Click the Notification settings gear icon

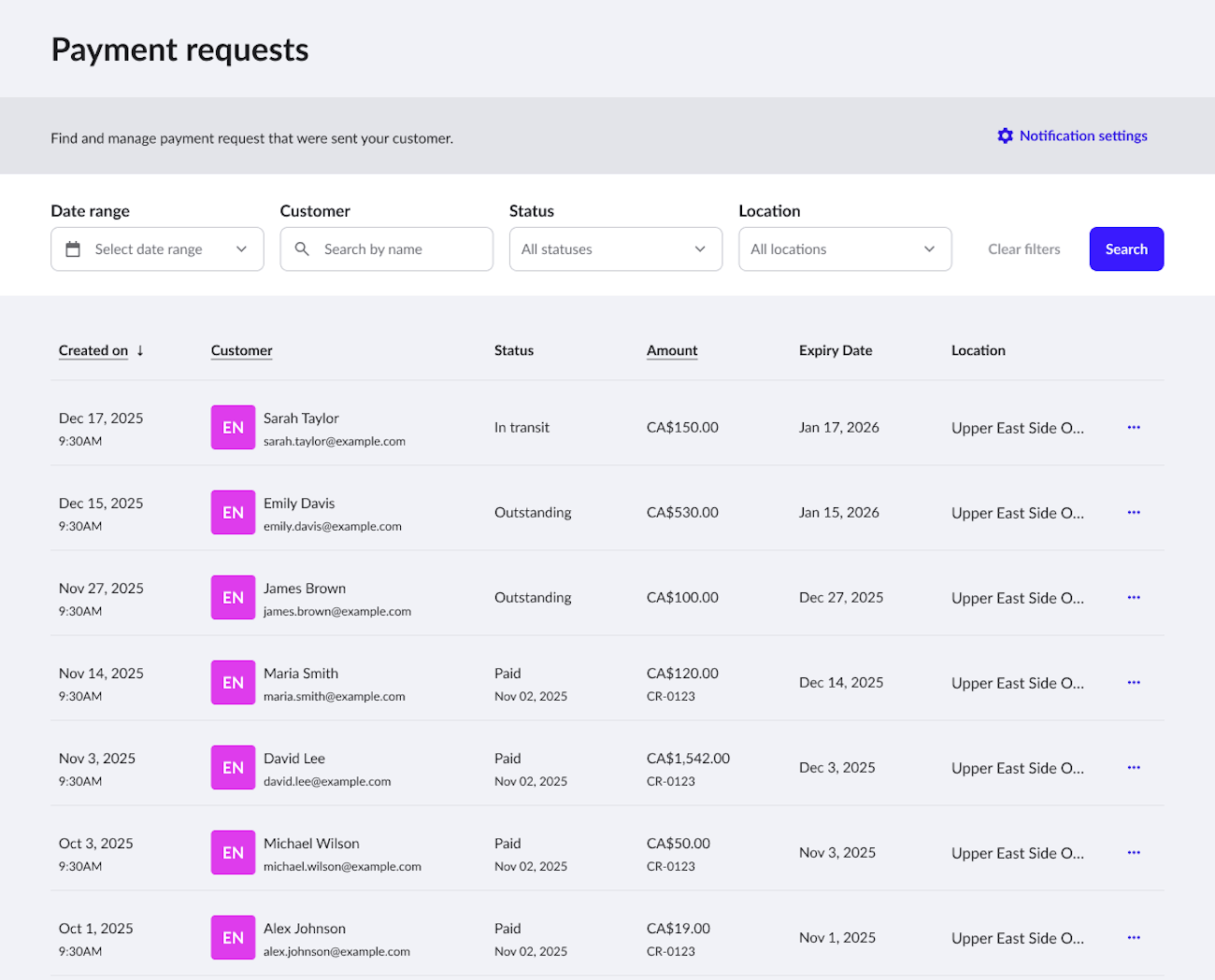click(x=1005, y=135)
